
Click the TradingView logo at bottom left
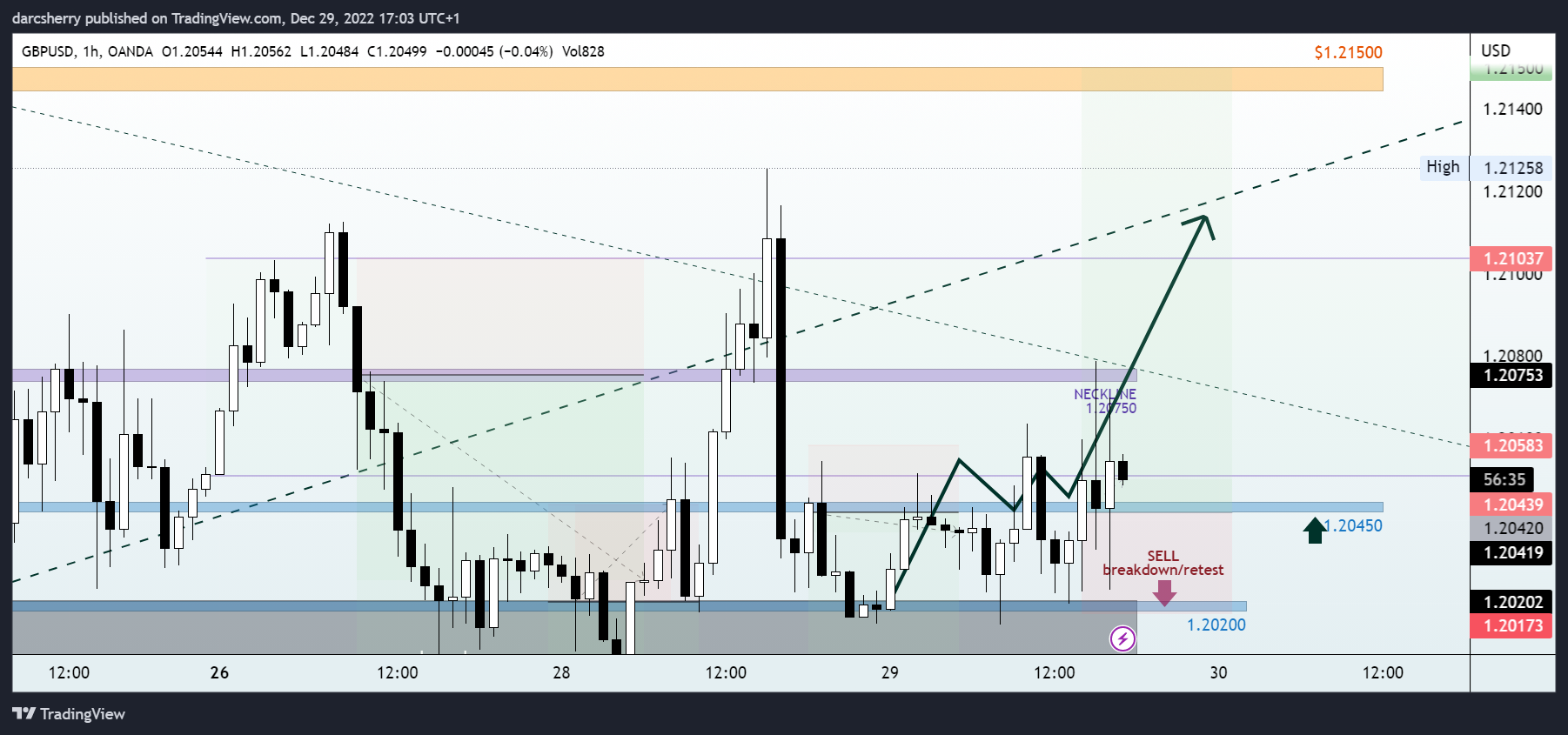click(x=69, y=714)
